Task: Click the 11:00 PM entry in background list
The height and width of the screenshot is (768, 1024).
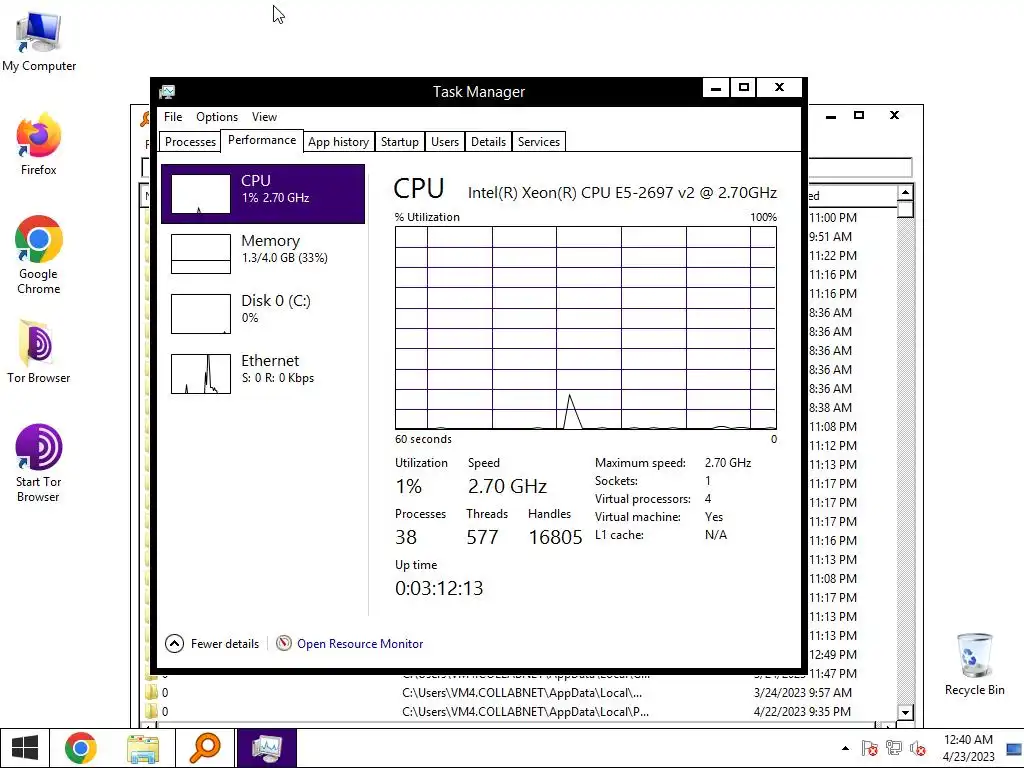Action: (833, 218)
